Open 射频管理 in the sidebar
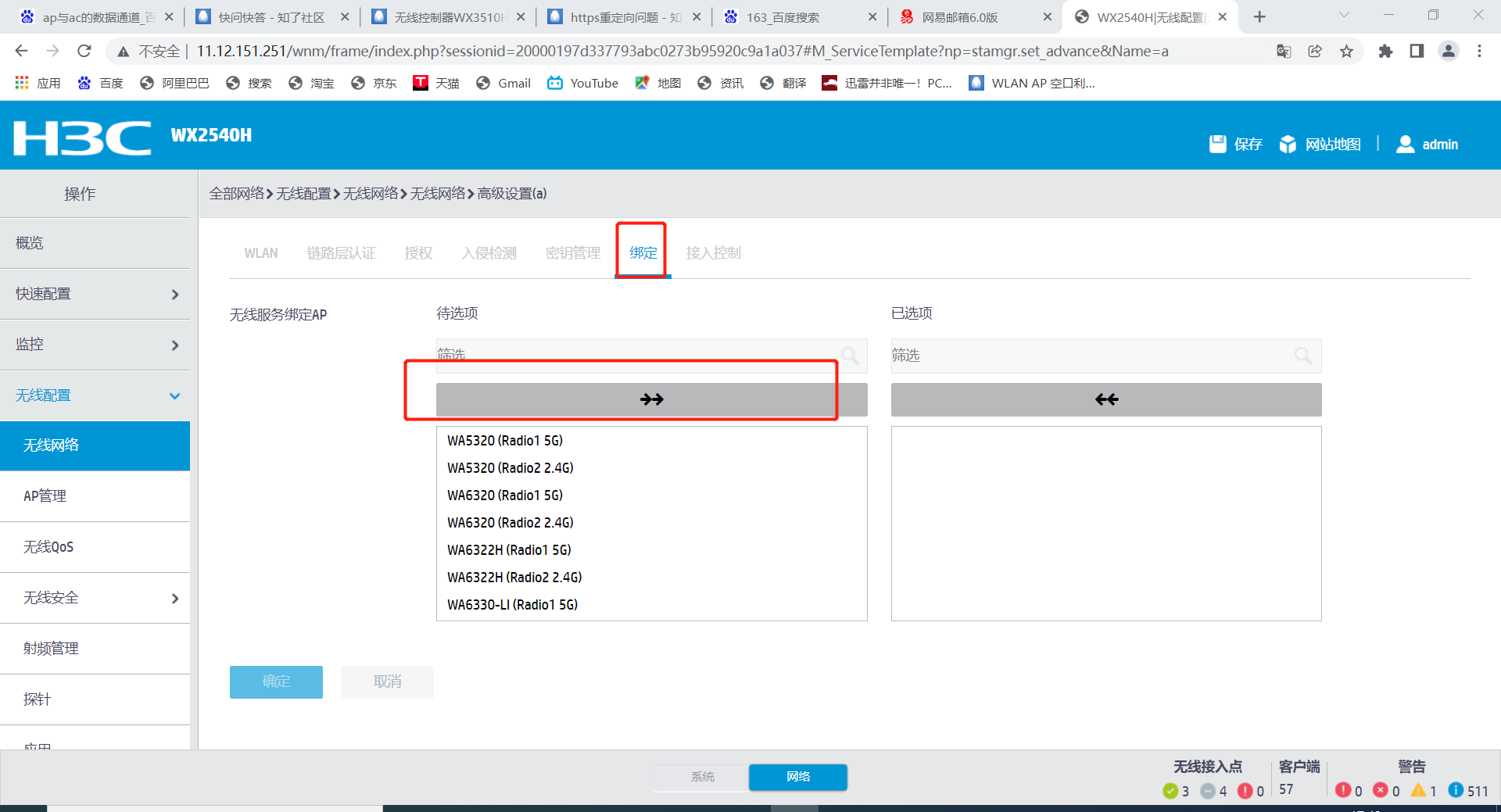 pyautogui.click(x=95, y=649)
